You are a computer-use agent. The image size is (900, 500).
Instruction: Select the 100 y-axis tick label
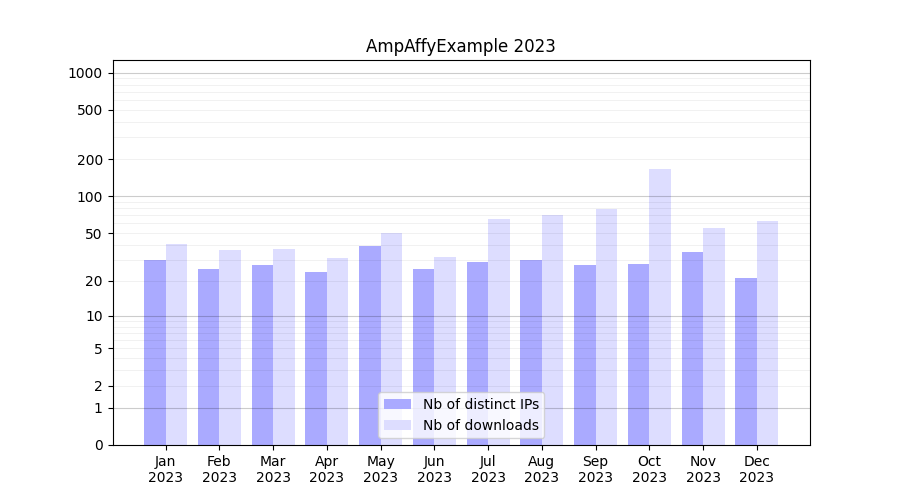coord(89,197)
